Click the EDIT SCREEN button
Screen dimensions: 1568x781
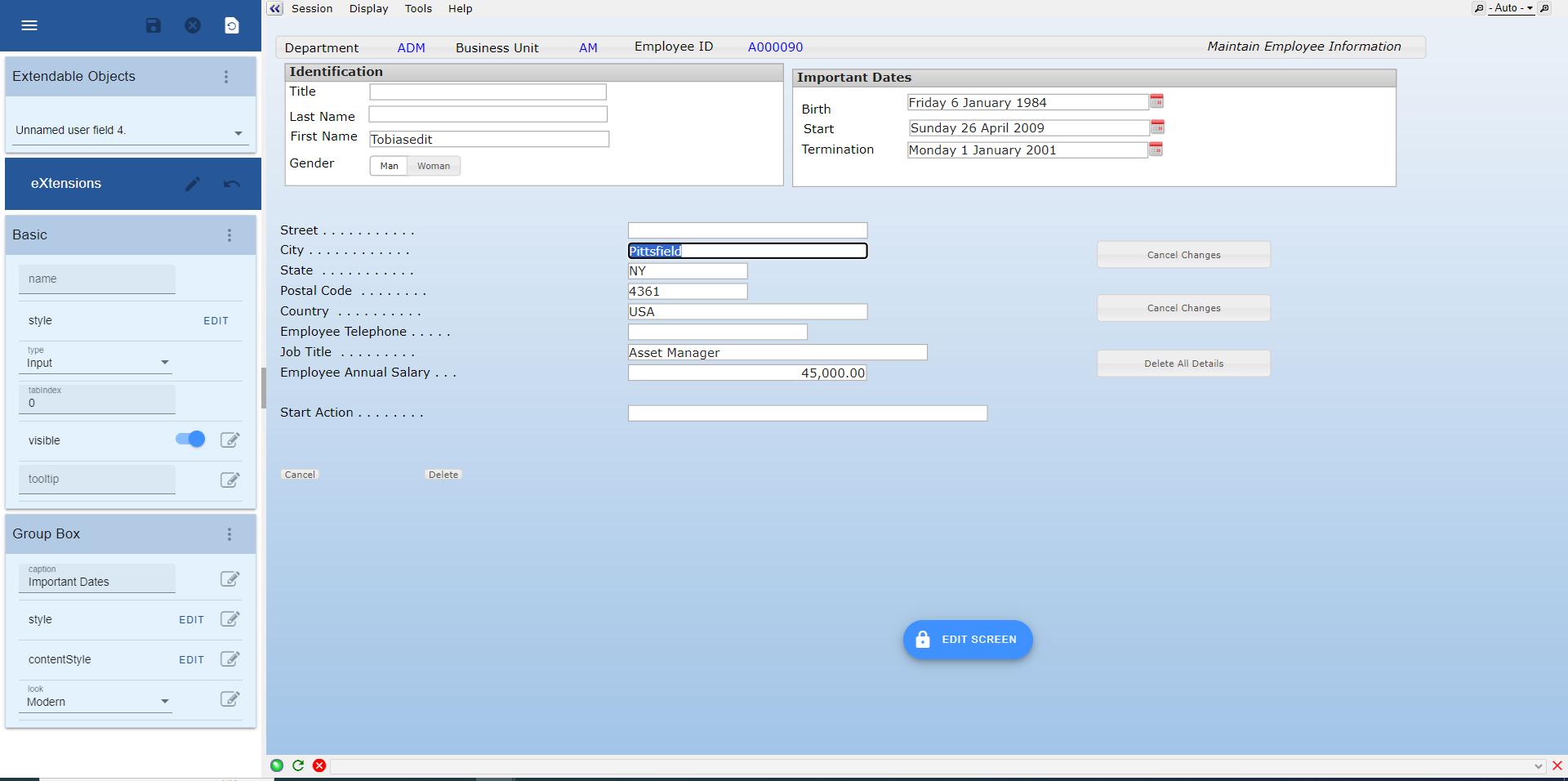pos(968,640)
